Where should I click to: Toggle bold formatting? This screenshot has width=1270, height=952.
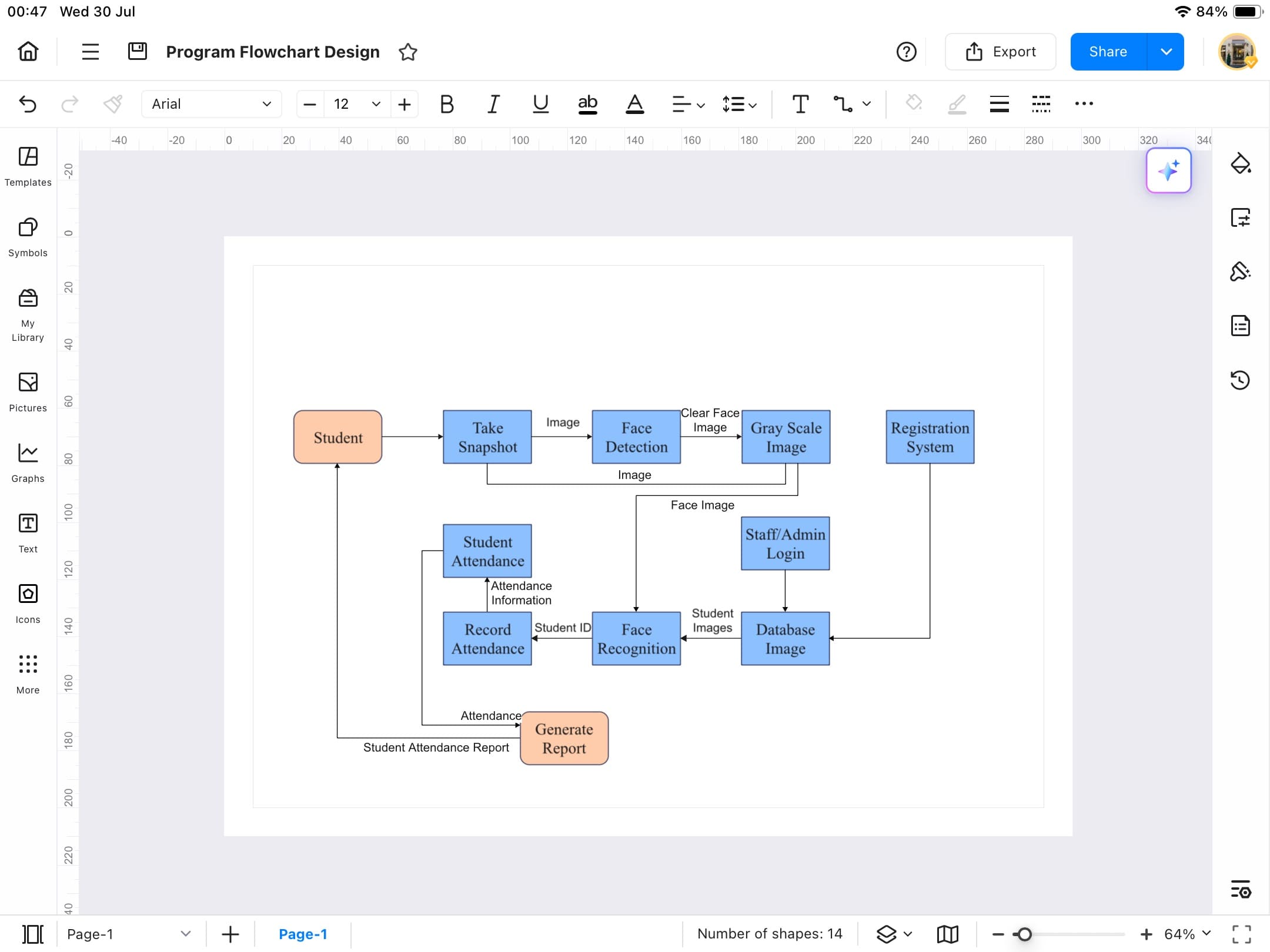click(x=446, y=104)
